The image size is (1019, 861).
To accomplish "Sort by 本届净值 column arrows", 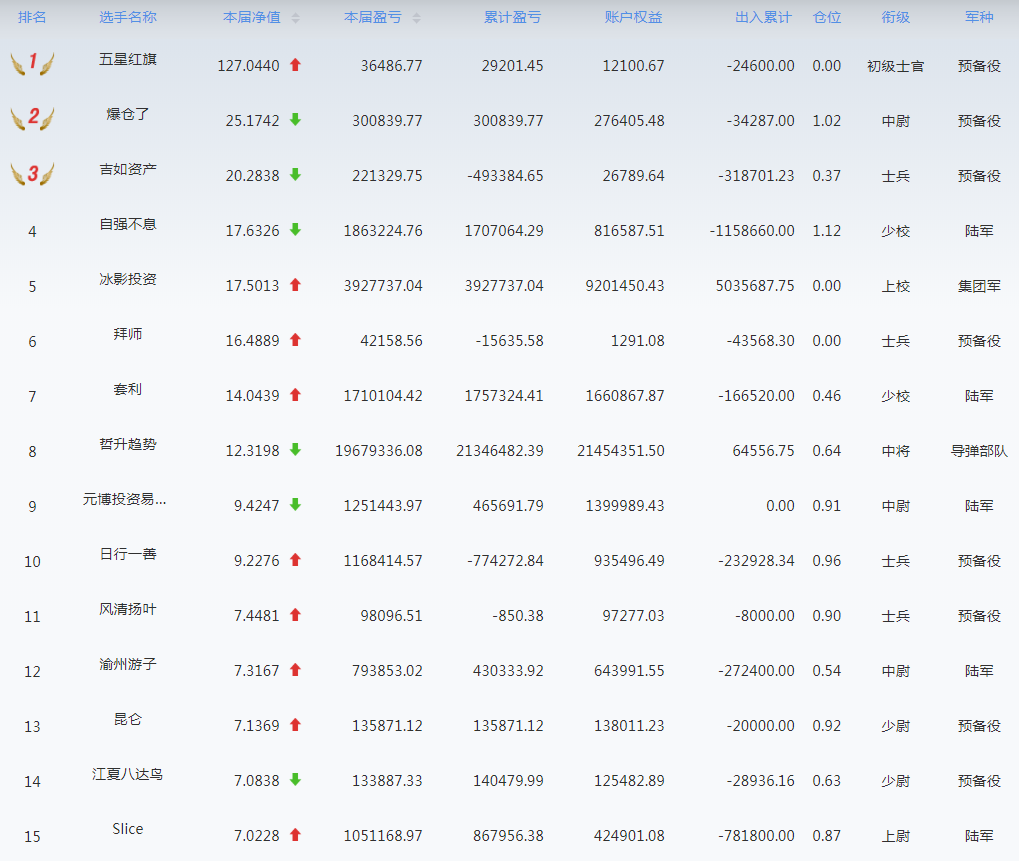I will point(296,18).
